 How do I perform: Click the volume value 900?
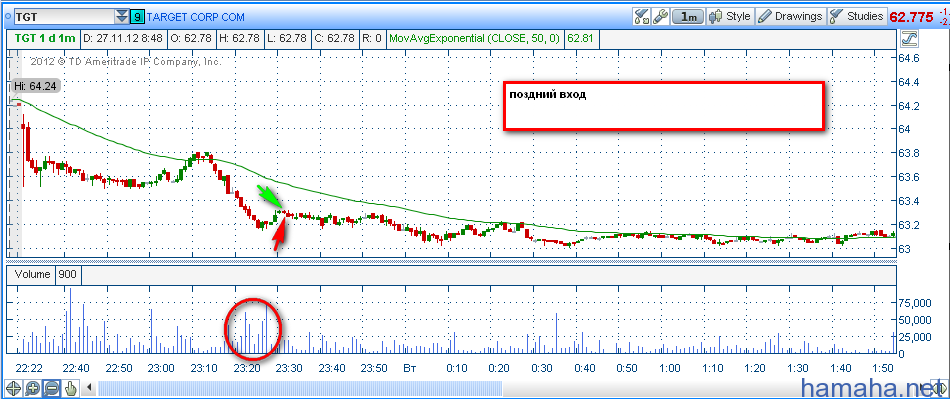(68, 274)
